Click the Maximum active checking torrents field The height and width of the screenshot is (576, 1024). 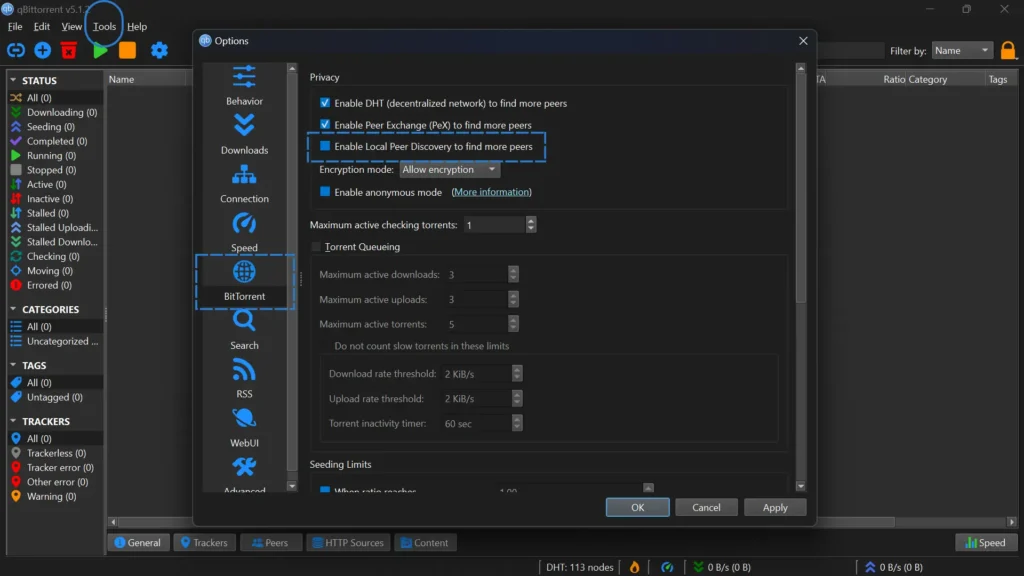(494, 225)
